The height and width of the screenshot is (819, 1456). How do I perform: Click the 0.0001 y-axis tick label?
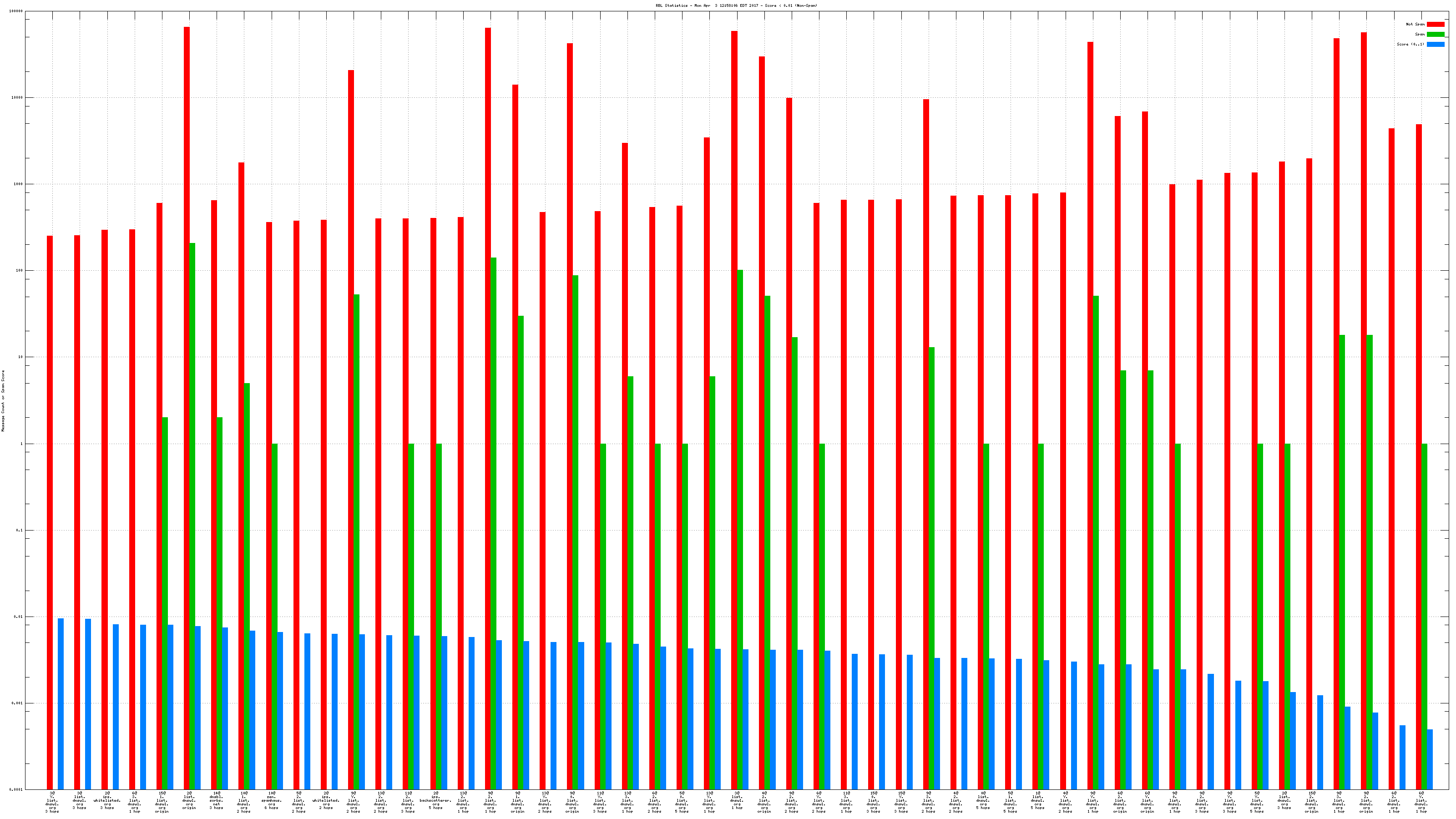pyautogui.click(x=16, y=789)
